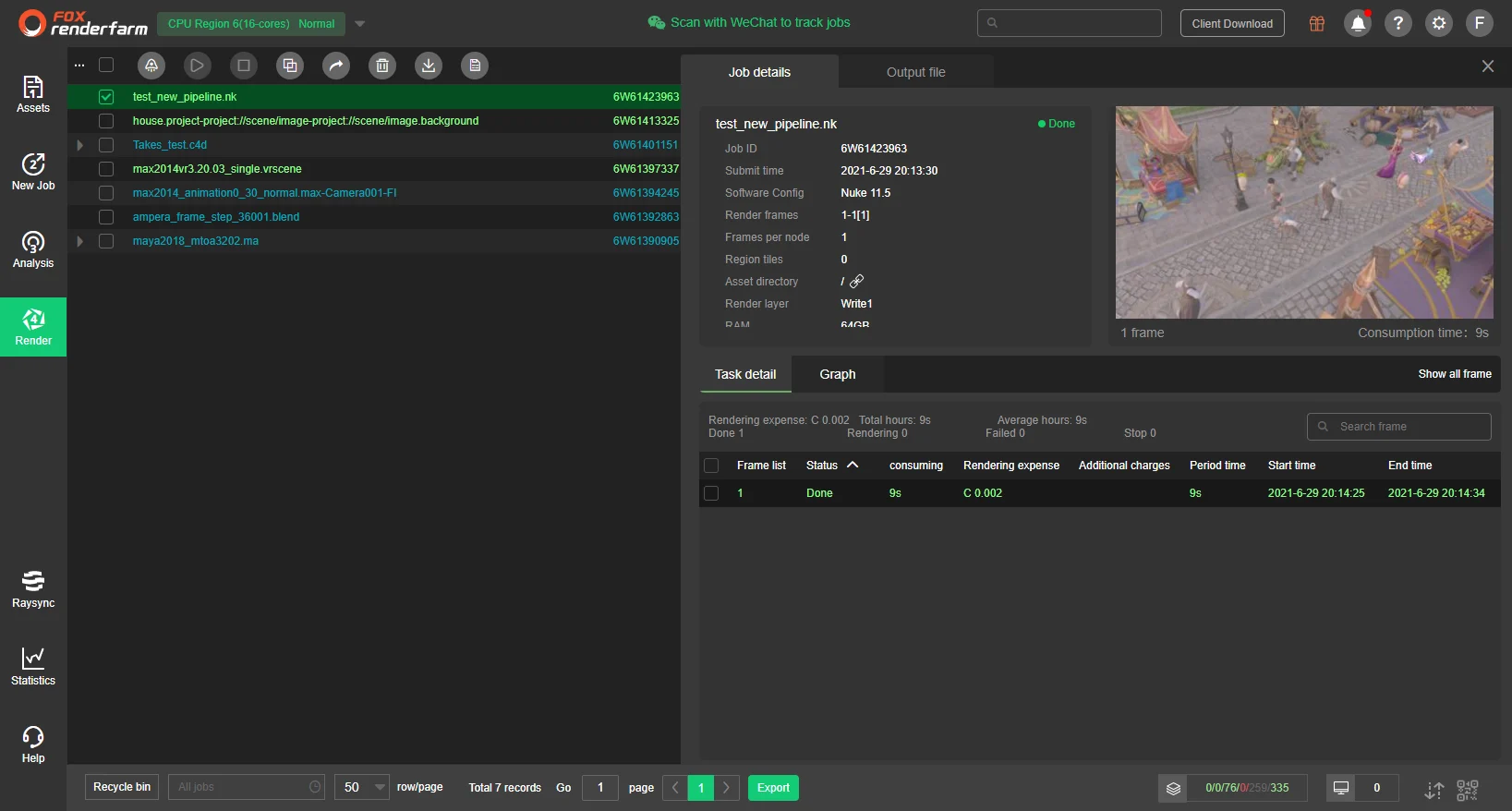Click the top search box

[x=1070, y=23]
